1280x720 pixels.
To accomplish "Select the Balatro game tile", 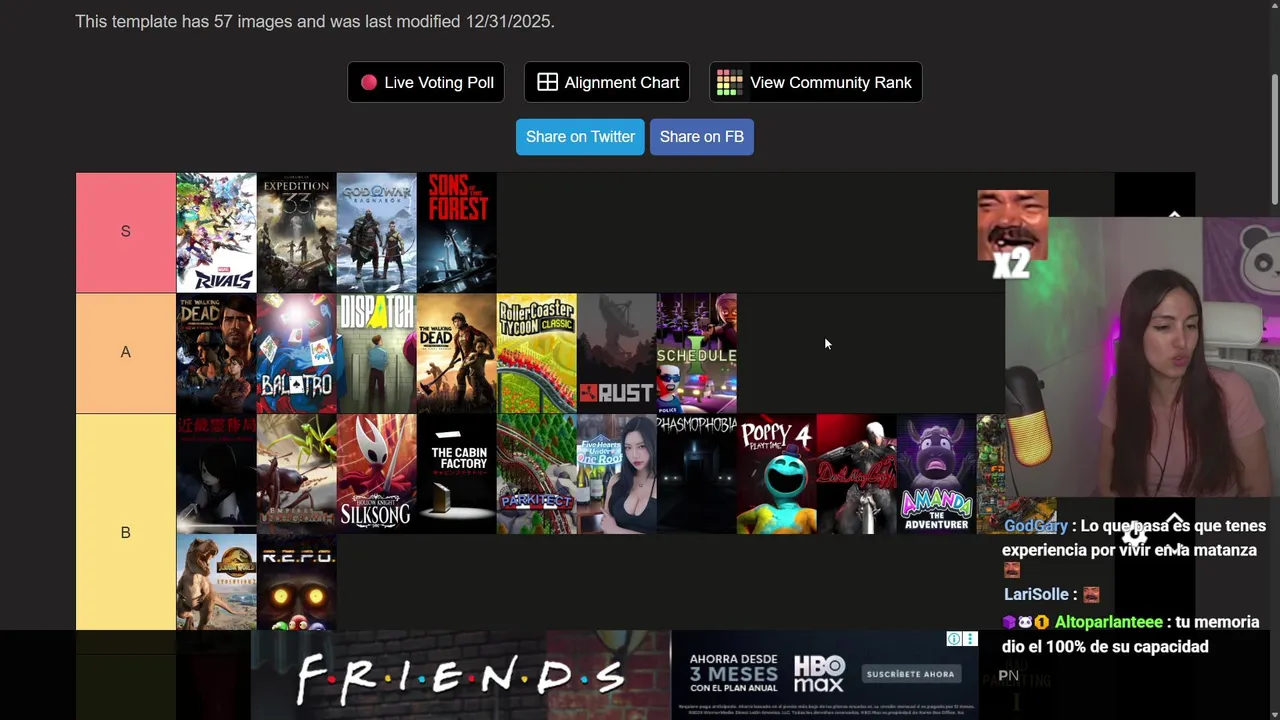I will coord(297,353).
